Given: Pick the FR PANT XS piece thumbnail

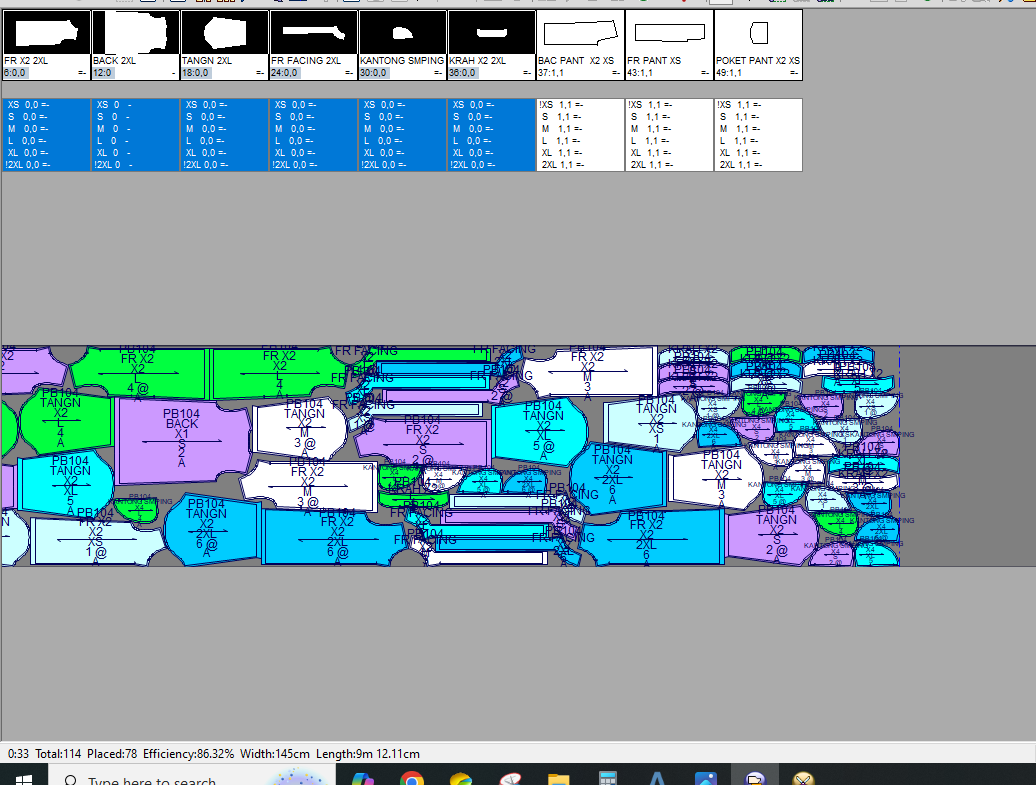Looking at the screenshot, I should click(669, 32).
